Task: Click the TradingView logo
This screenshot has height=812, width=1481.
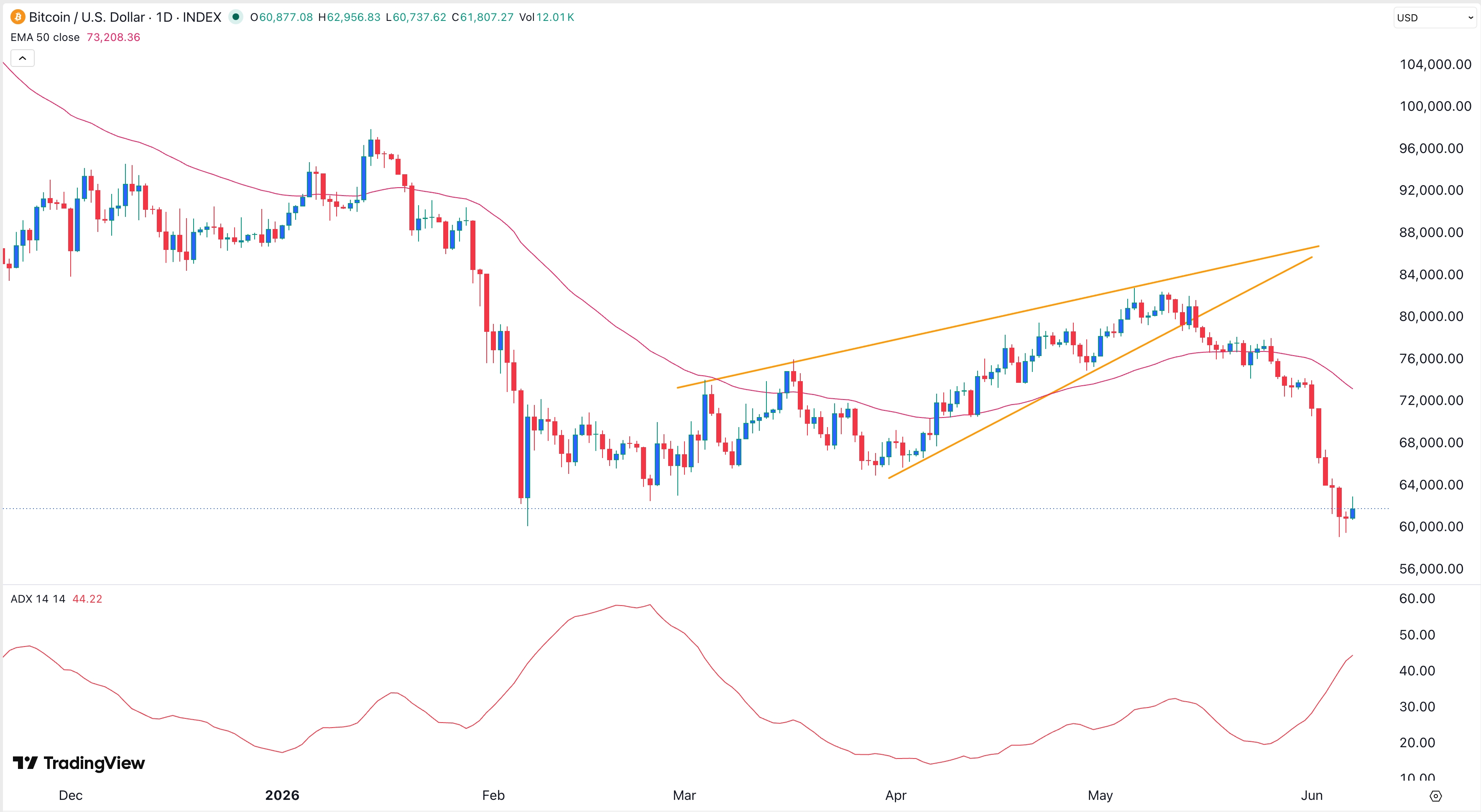Action: coord(79,763)
